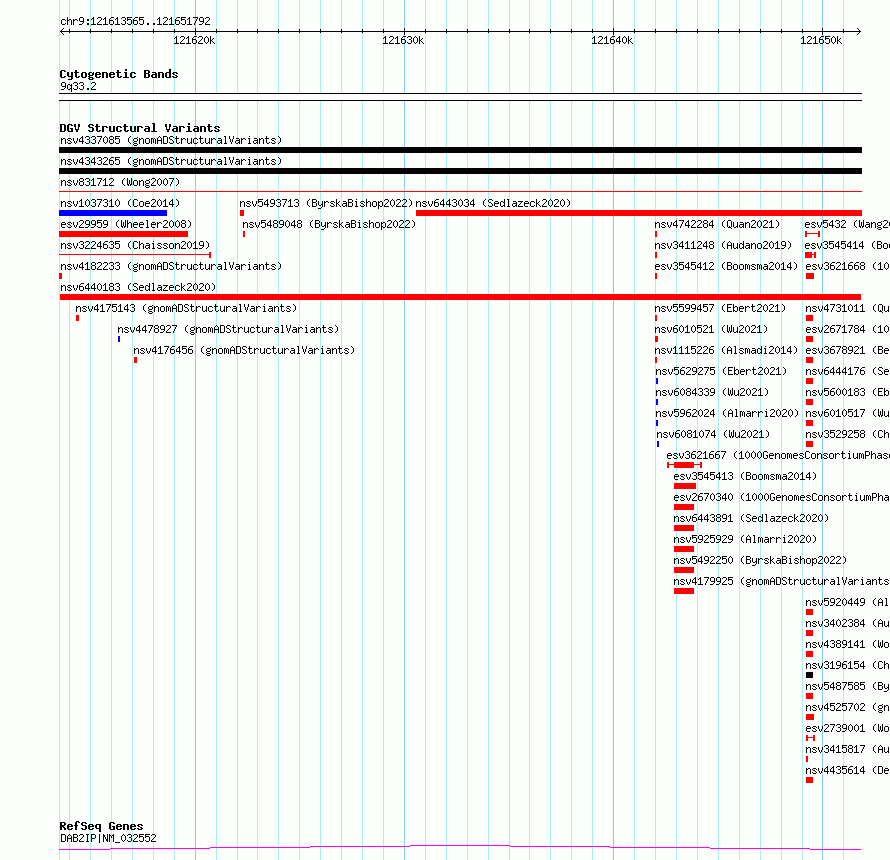This screenshot has height=860, width=890.
Task: Click the 9q33.2 cytogenetic band label
Action: (78, 86)
